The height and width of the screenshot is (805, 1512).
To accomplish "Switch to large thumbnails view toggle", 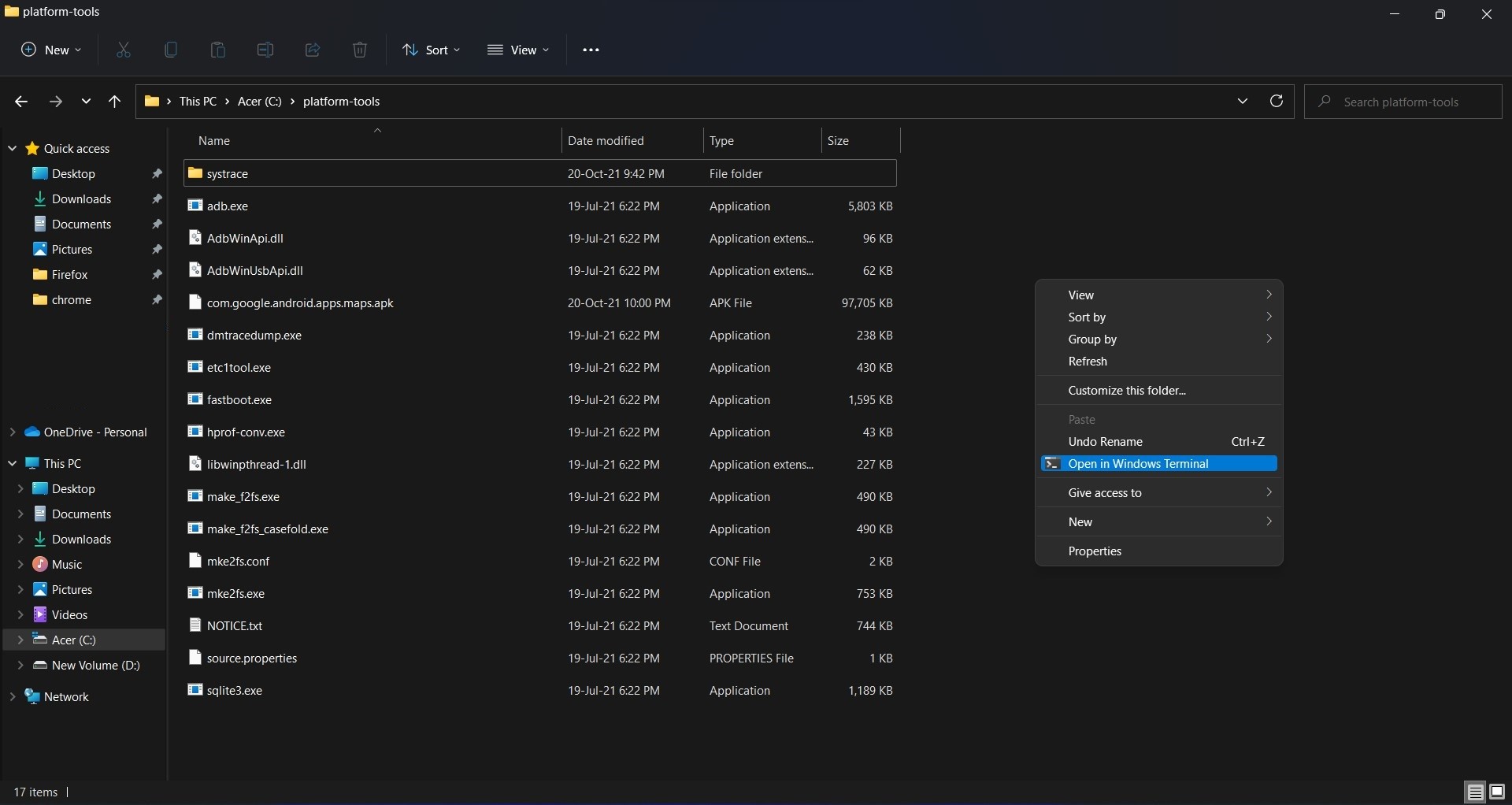I will click(1497, 792).
